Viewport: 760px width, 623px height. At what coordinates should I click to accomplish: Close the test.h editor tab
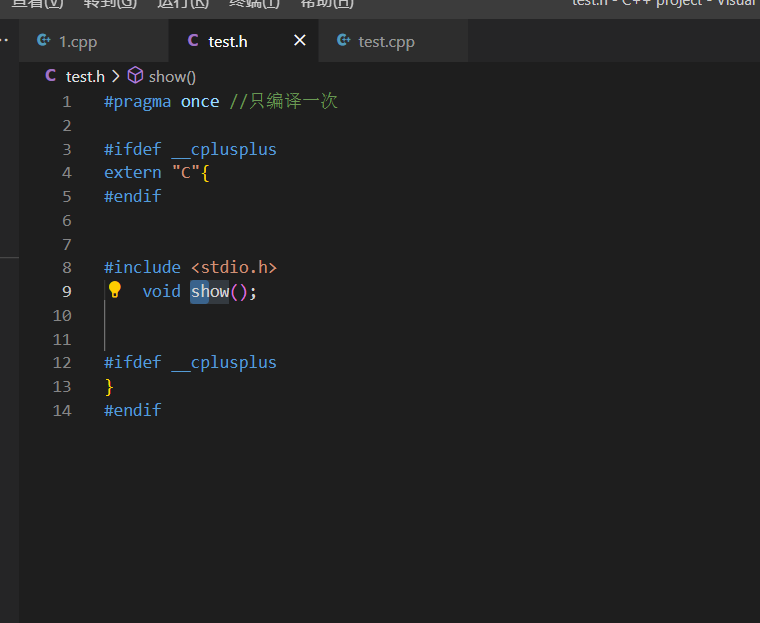coord(299,41)
